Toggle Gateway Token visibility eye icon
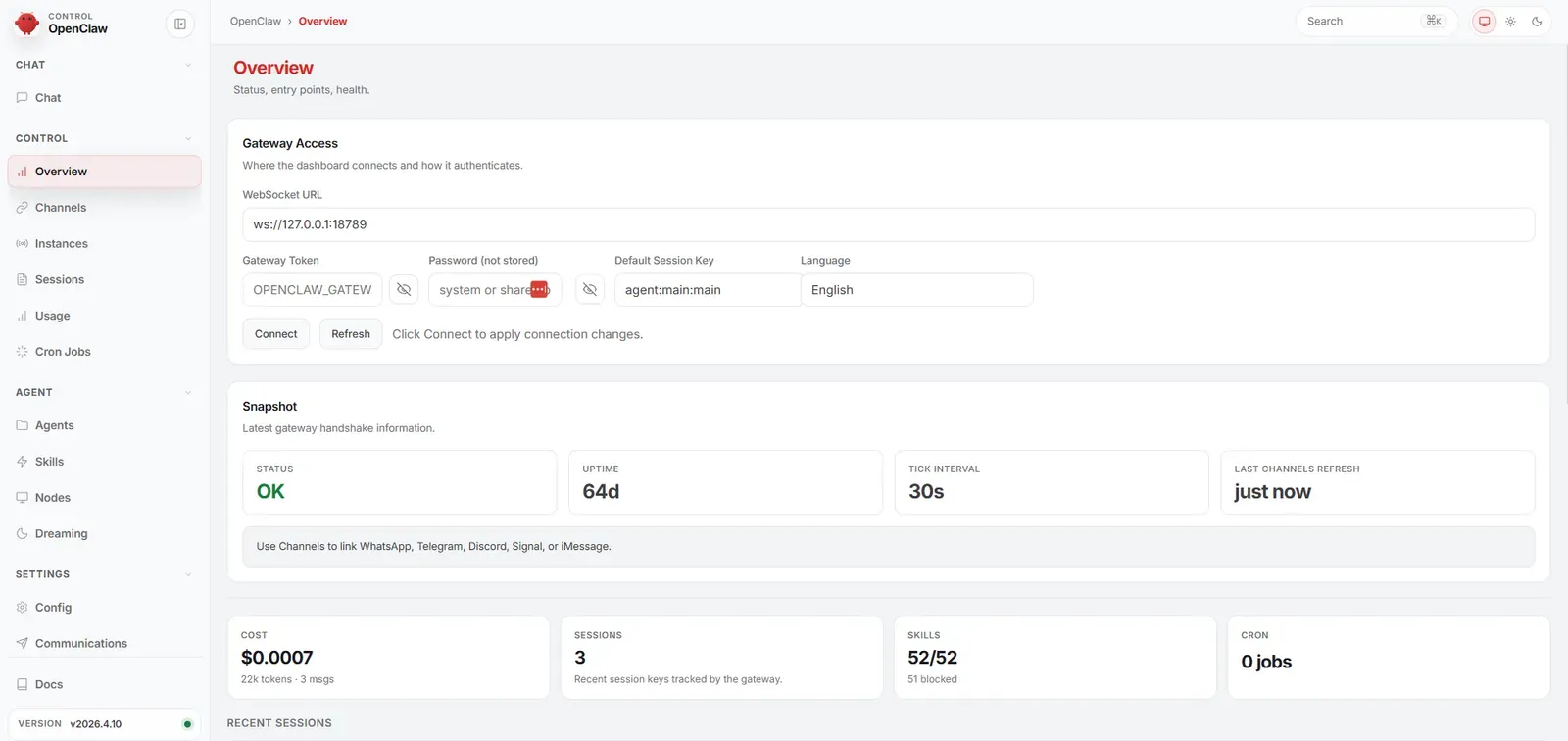Viewport: 1568px width, 741px height. click(404, 290)
